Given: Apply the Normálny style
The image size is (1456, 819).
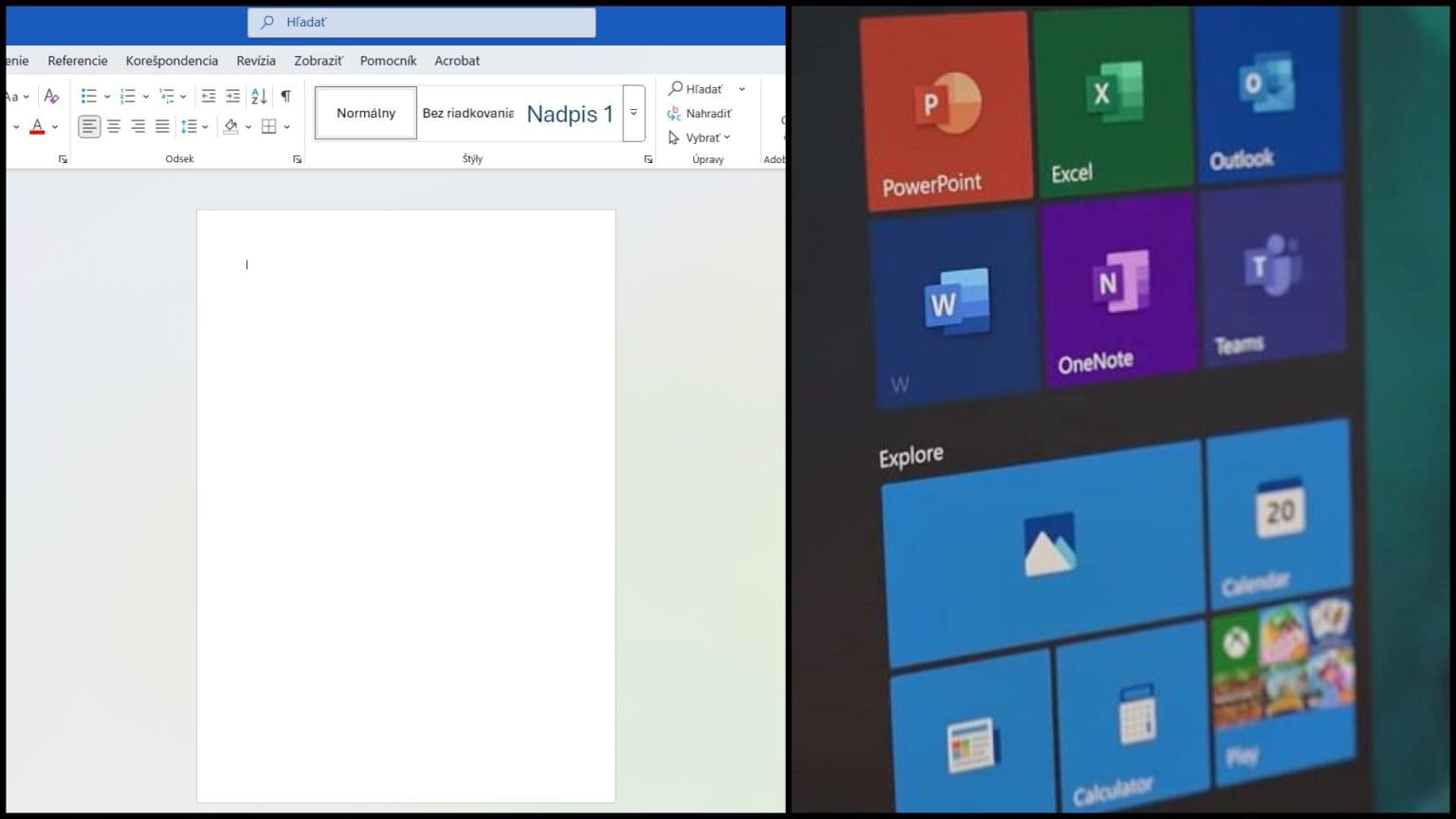Looking at the screenshot, I should (366, 113).
